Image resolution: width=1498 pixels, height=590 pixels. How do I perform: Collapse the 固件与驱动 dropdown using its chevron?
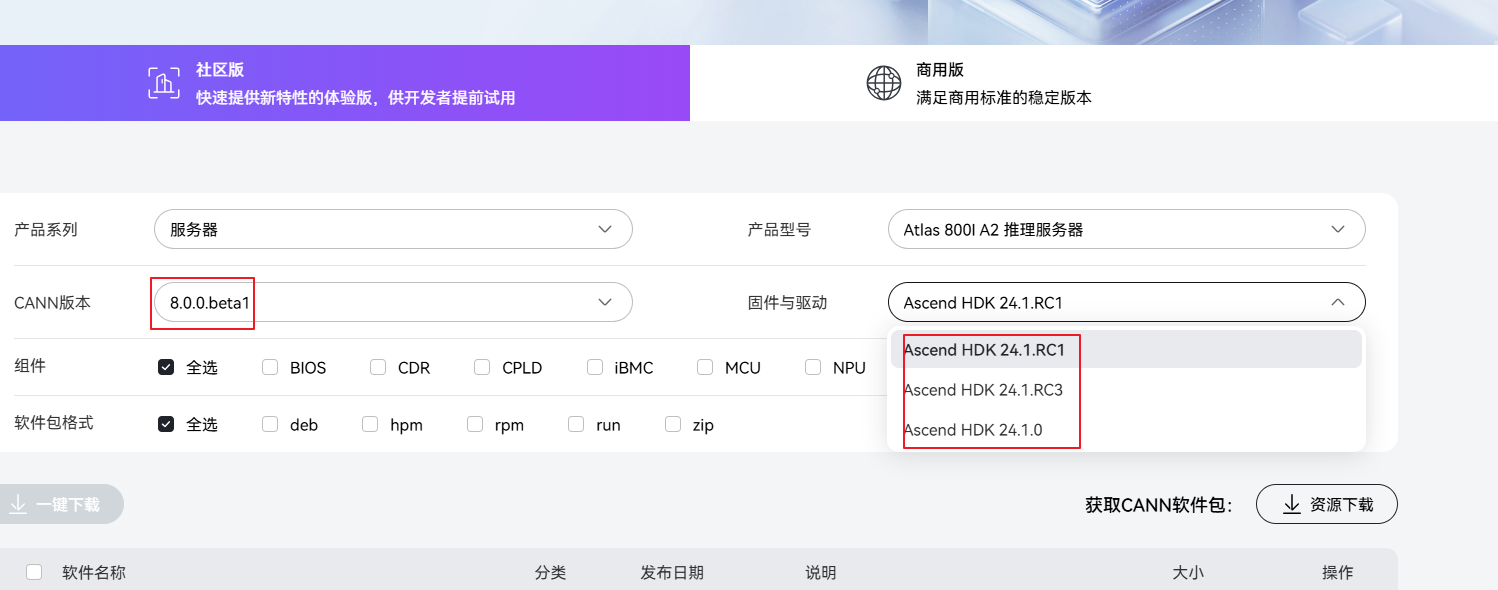1338,302
